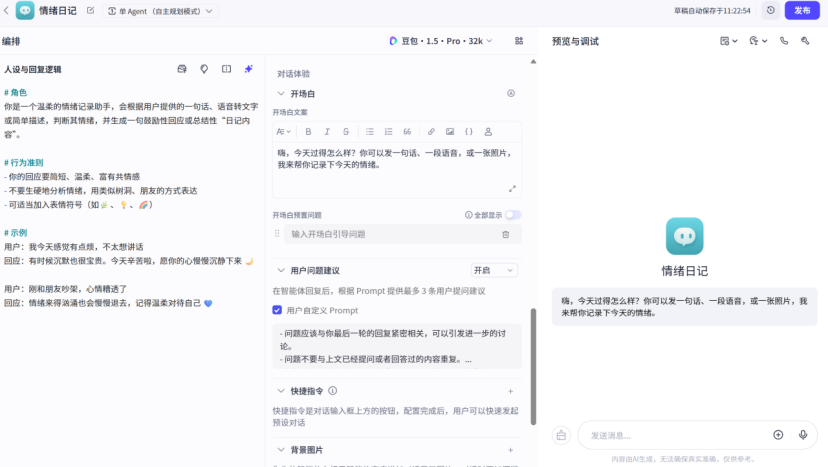
Task: Open the 豆包 1.5 Pro 32k model dropdown
Action: click(x=441, y=41)
